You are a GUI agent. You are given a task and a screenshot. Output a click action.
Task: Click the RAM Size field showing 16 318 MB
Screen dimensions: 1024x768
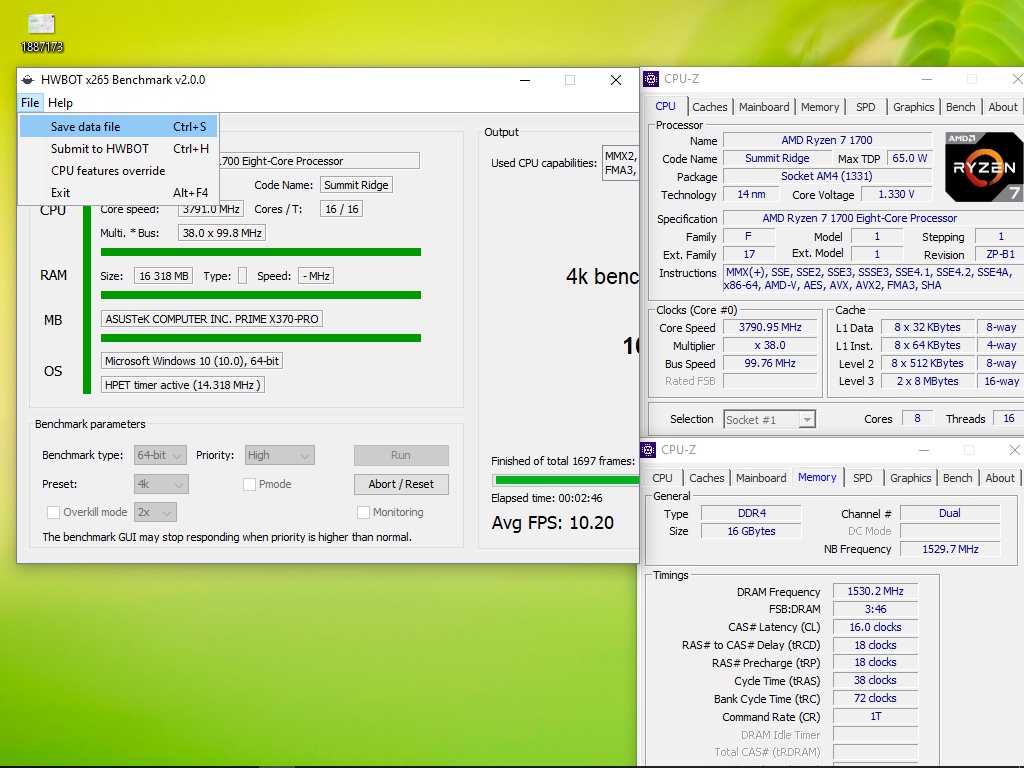point(163,276)
